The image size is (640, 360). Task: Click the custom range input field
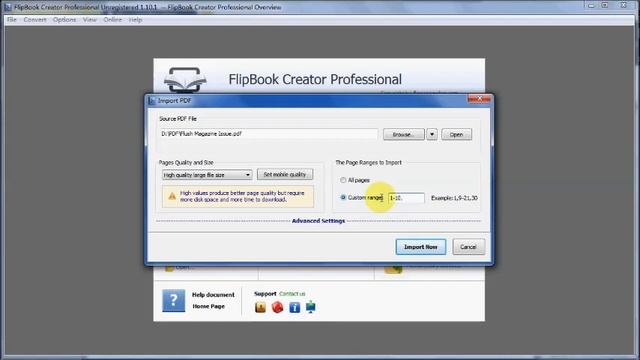tap(406, 198)
